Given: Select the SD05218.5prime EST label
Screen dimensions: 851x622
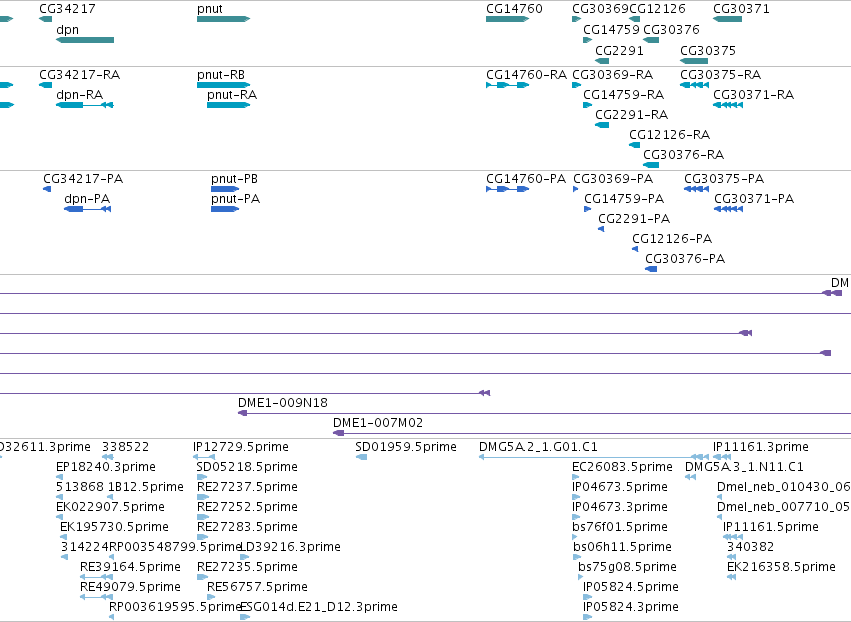Looking at the screenshot, I should [247, 467].
